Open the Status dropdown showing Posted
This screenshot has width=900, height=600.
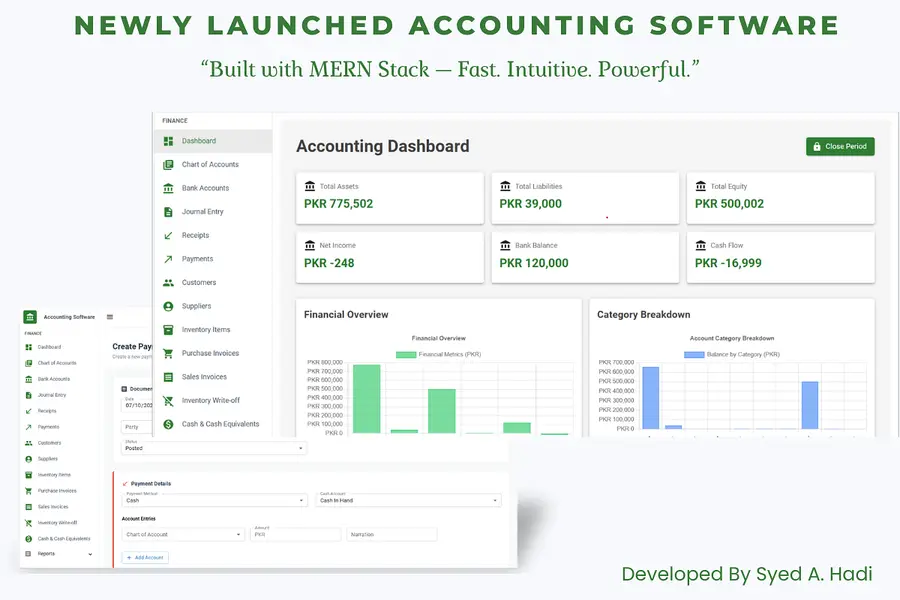pyautogui.click(x=214, y=448)
